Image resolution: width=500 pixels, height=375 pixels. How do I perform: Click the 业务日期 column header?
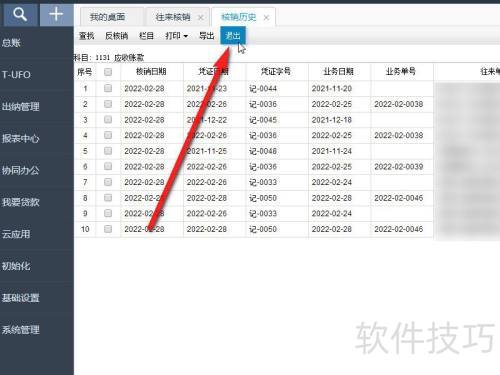339,72
